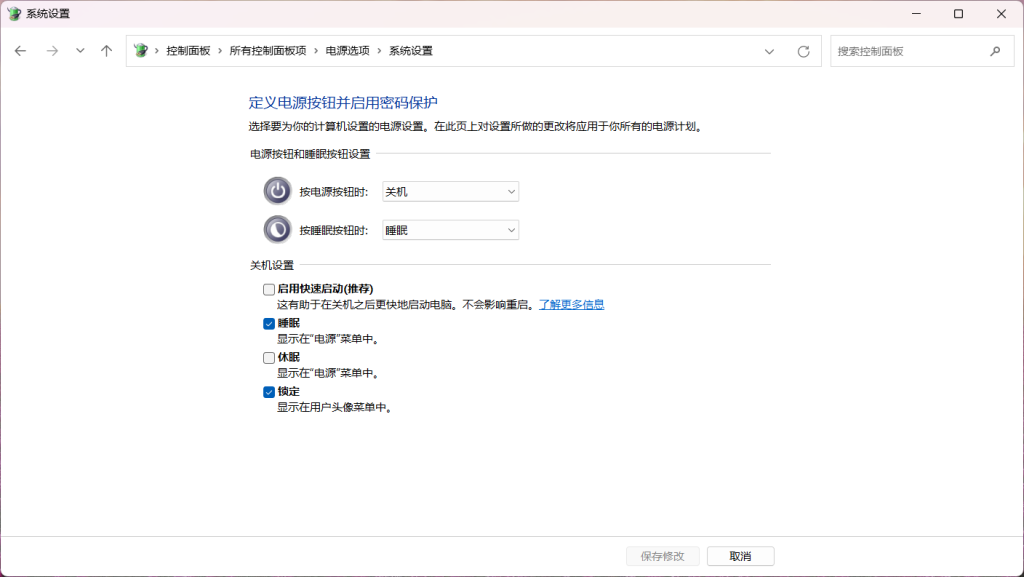Expand chevron after 控制面板 breadcrumb
The image size is (1024, 577).
coord(220,51)
